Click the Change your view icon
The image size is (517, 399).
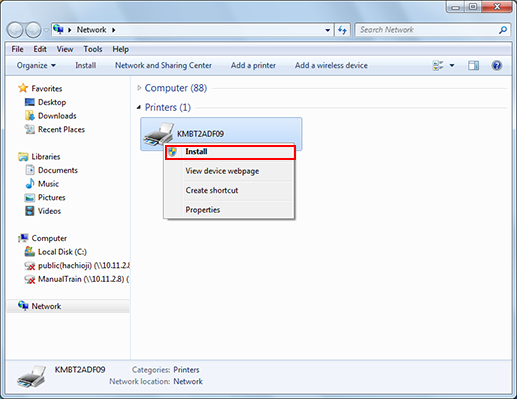pyautogui.click(x=438, y=65)
